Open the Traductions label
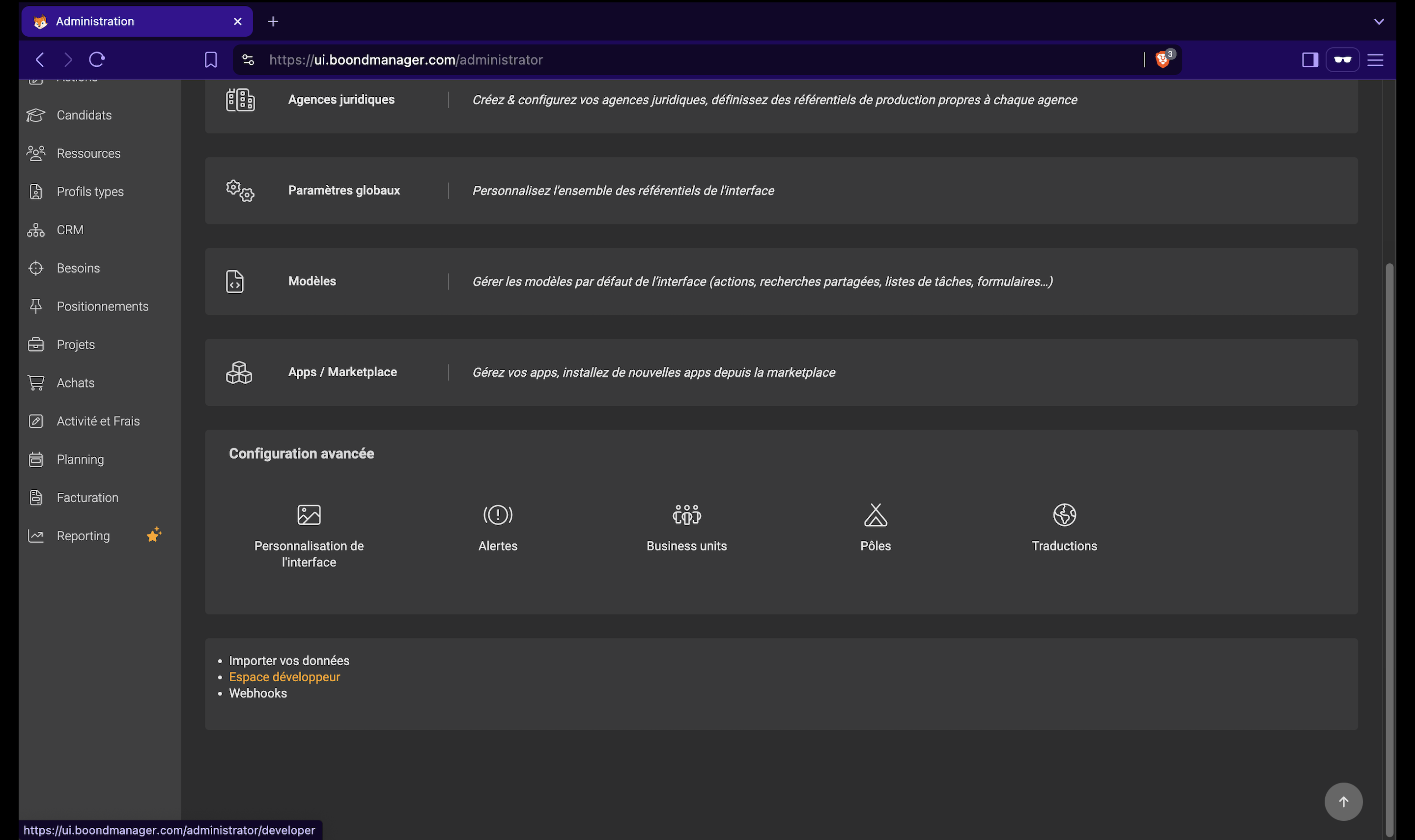Screen dimensions: 1415x840 point(1065,546)
